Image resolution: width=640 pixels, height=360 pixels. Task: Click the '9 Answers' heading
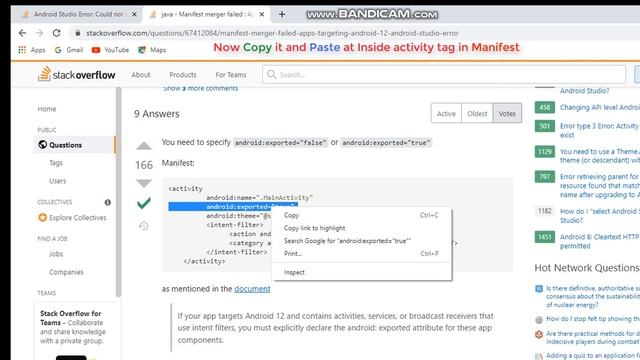coord(157,114)
